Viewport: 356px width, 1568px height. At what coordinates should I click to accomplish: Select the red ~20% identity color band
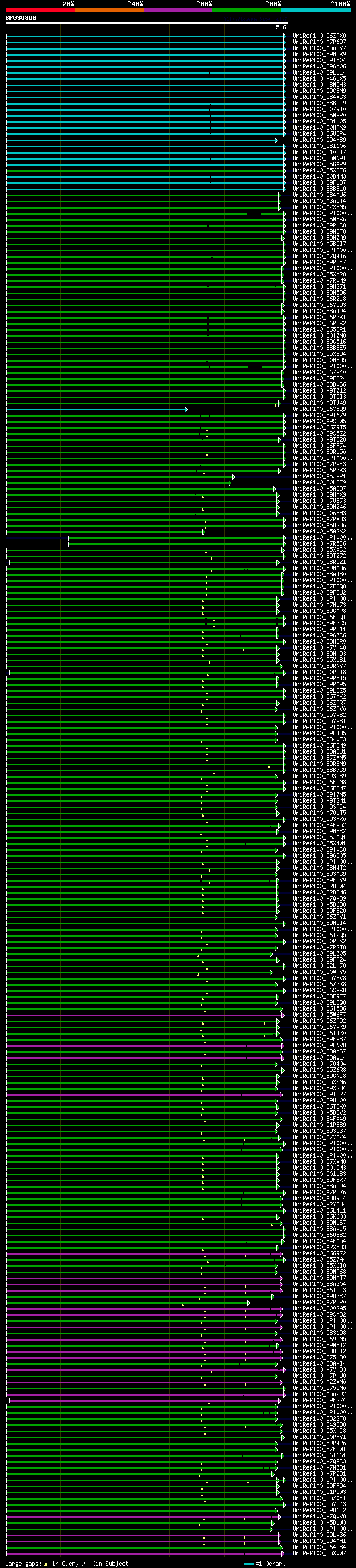(x=39, y=10)
